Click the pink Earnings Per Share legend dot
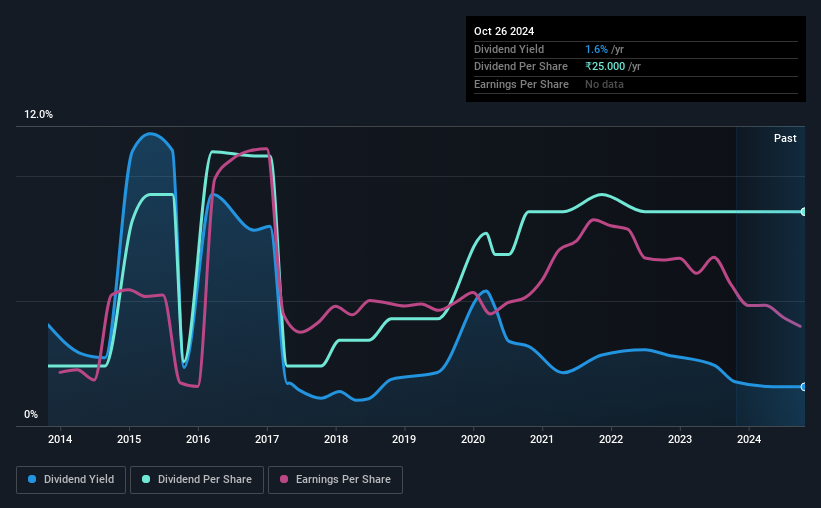This screenshot has height=508, width=821. coord(284,479)
